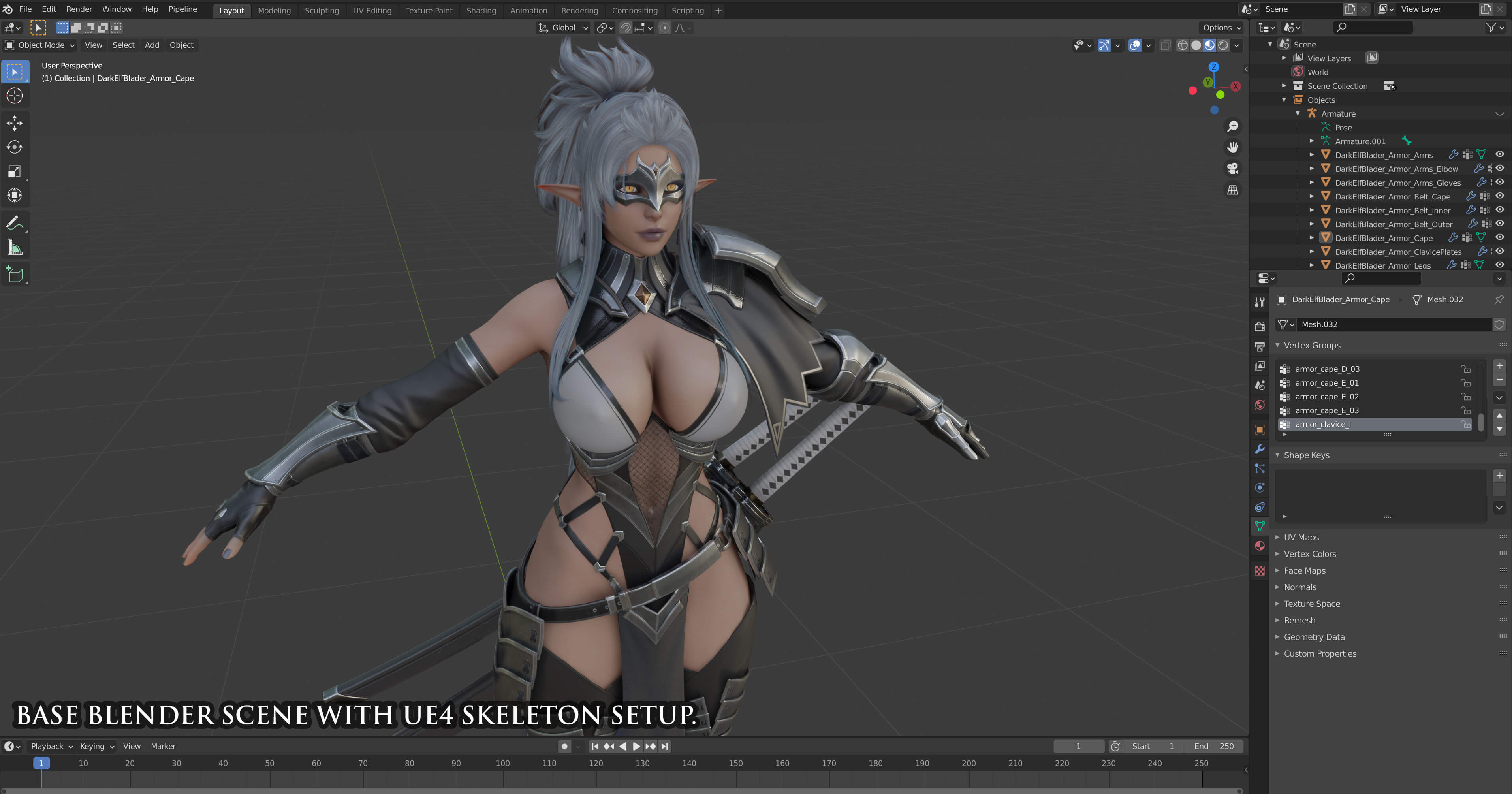
Task: Activate the Scale tool
Action: tap(15, 171)
